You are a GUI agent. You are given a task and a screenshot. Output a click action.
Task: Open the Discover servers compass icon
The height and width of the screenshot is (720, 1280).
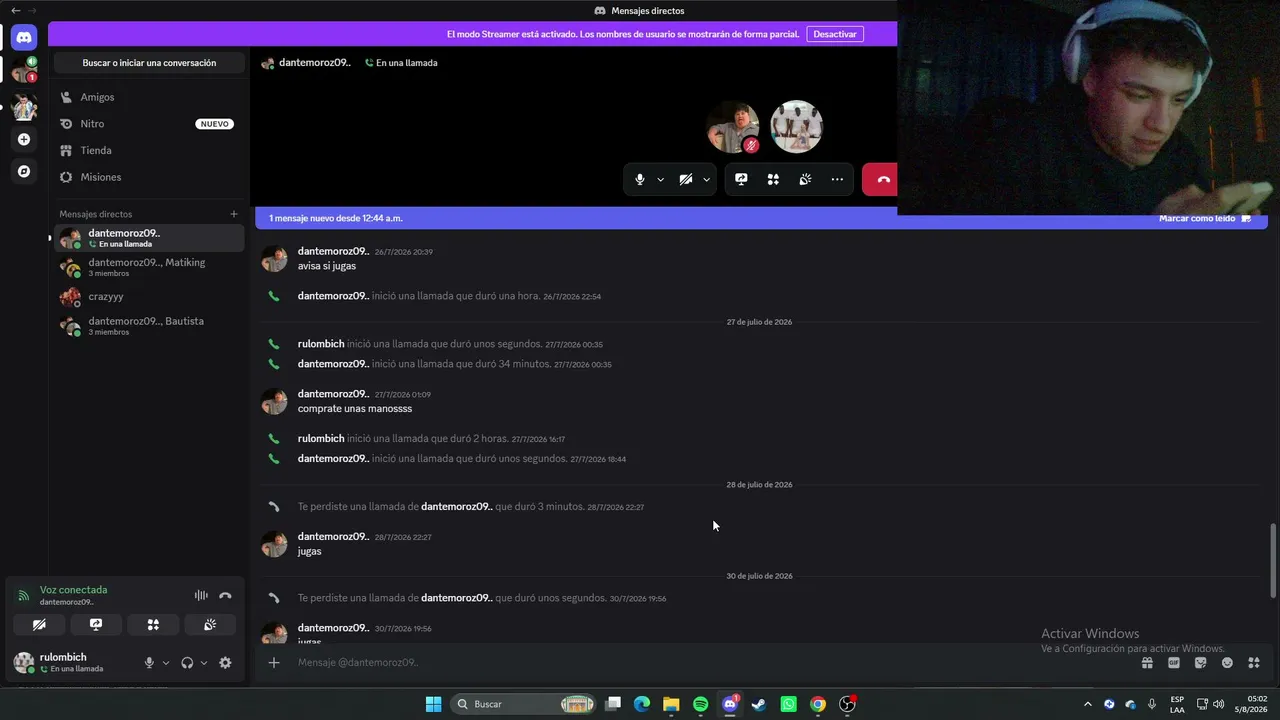pyautogui.click(x=24, y=172)
